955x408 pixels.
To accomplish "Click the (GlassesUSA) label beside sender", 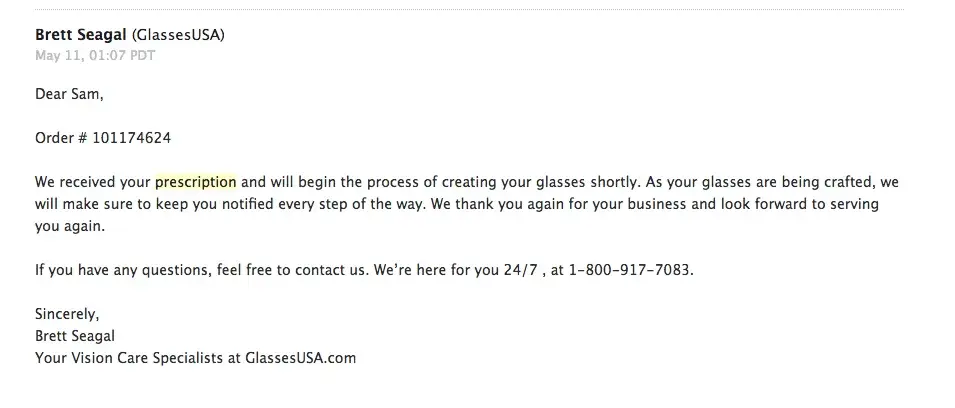I will [x=178, y=35].
